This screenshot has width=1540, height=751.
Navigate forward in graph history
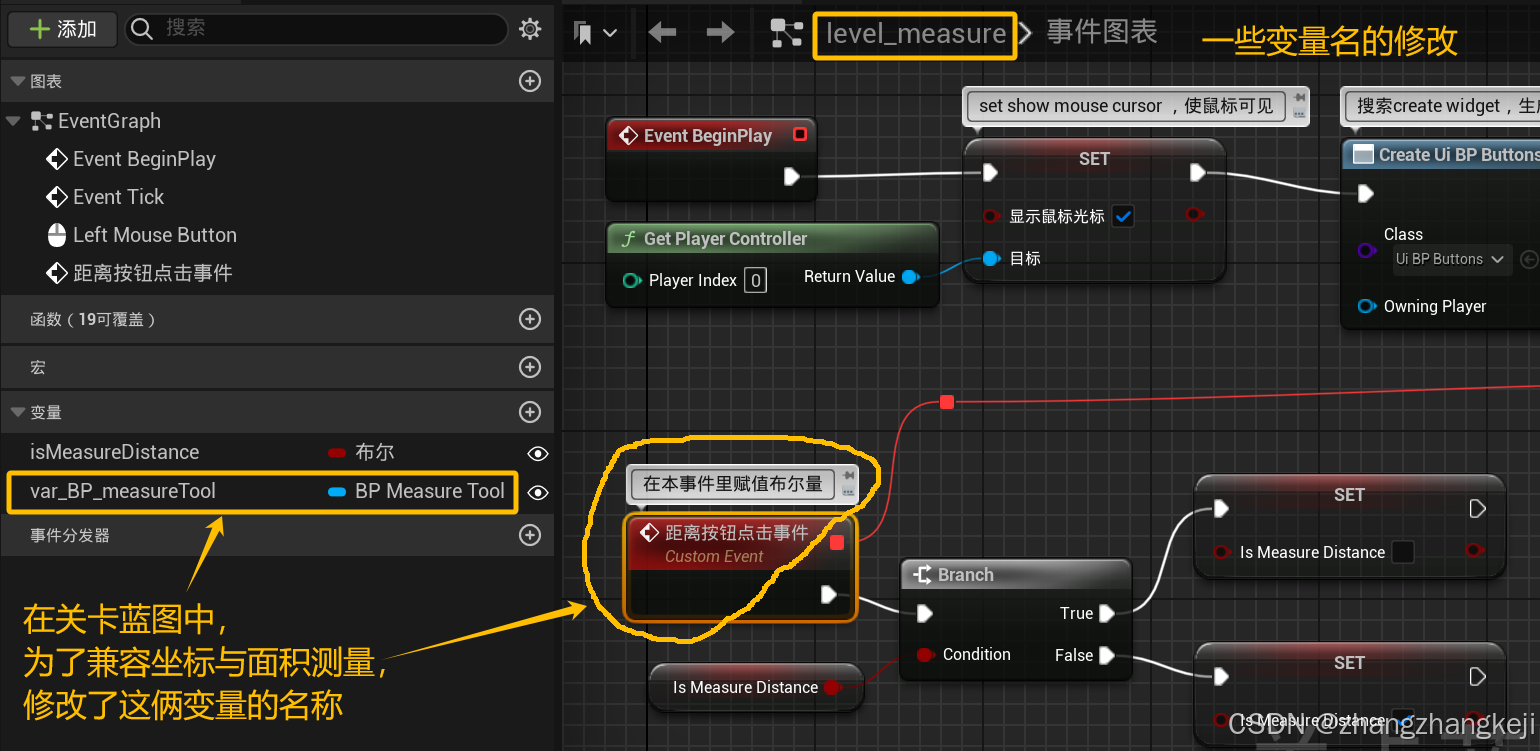pyautogui.click(x=720, y=33)
